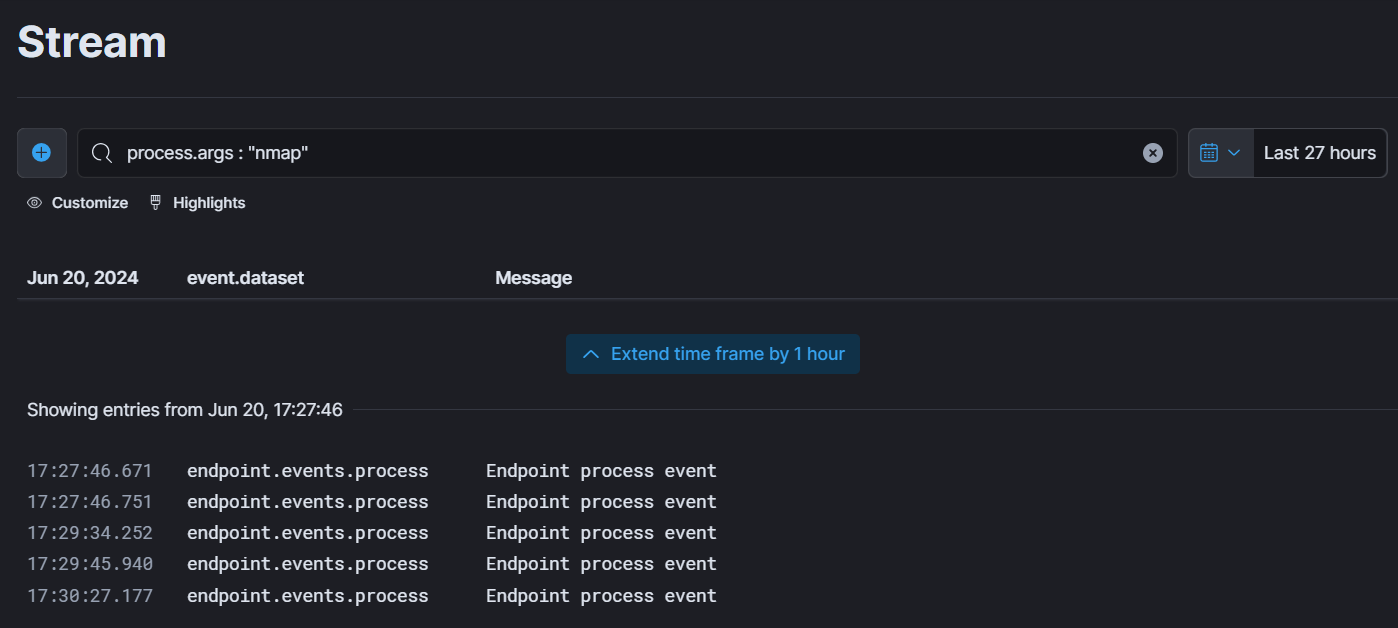The height and width of the screenshot is (628, 1398).
Task: Click the magnifier search icon in query bar
Action: (x=101, y=153)
